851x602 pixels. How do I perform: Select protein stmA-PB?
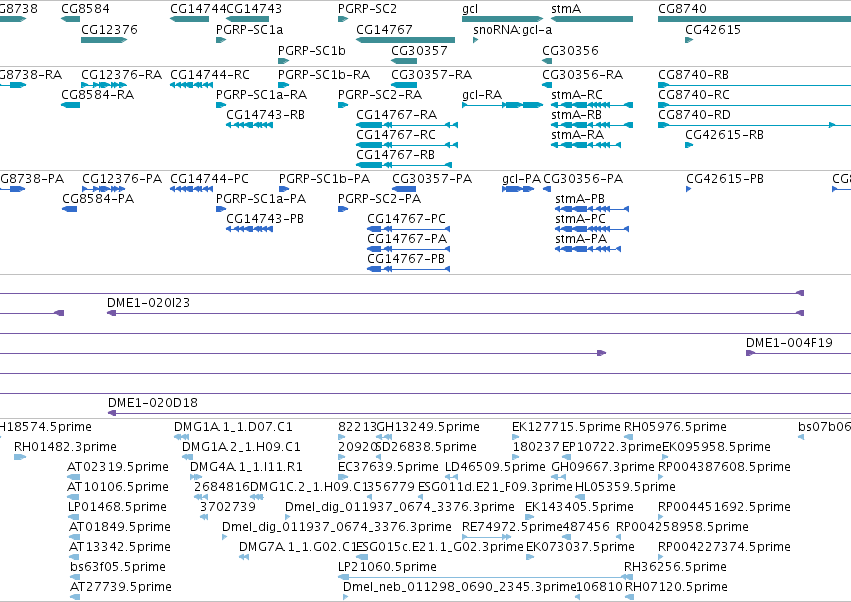tap(580, 199)
